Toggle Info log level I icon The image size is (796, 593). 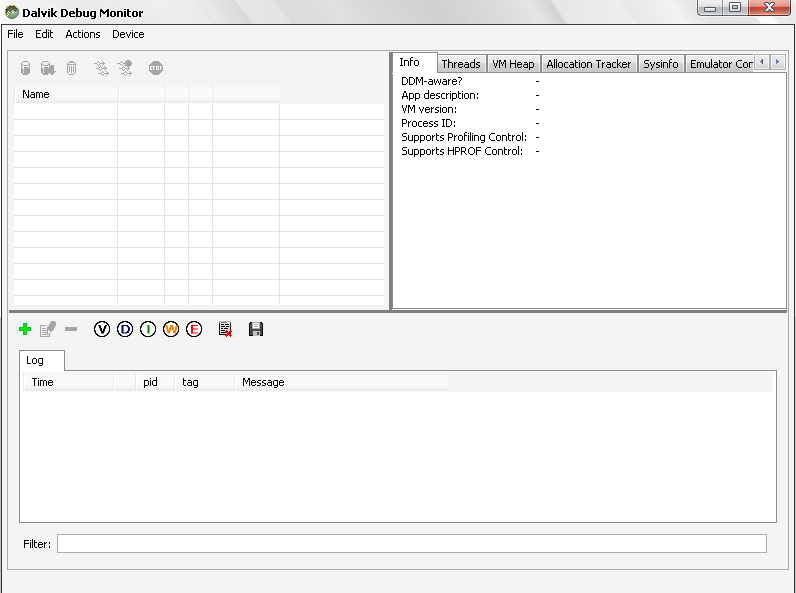coord(148,330)
